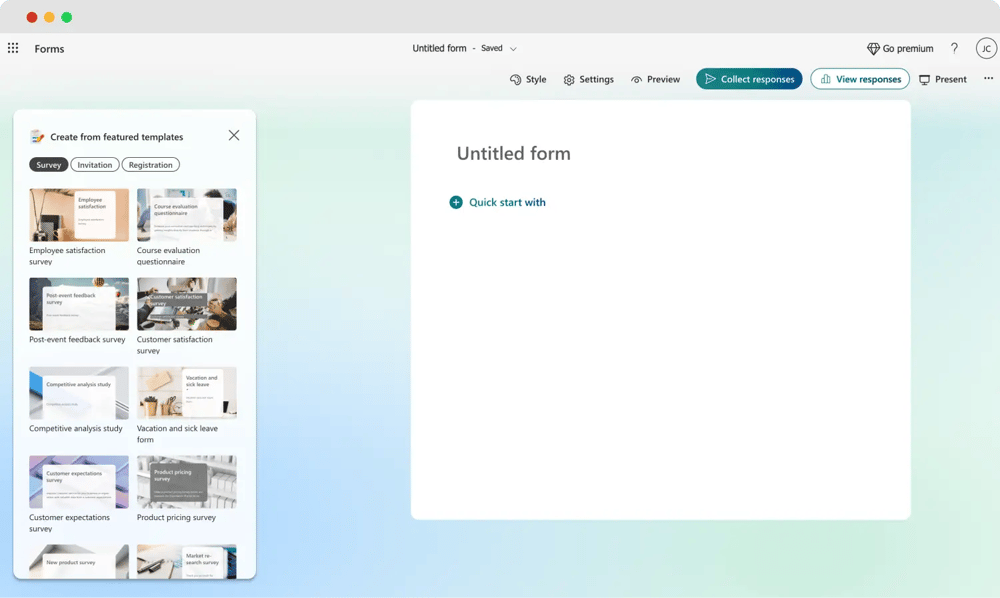
Task: Click the Collect responses button
Action: pos(749,79)
